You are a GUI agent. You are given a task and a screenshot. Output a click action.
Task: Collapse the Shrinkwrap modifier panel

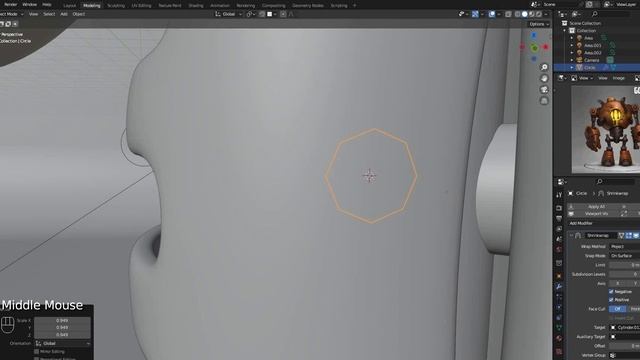tap(571, 236)
